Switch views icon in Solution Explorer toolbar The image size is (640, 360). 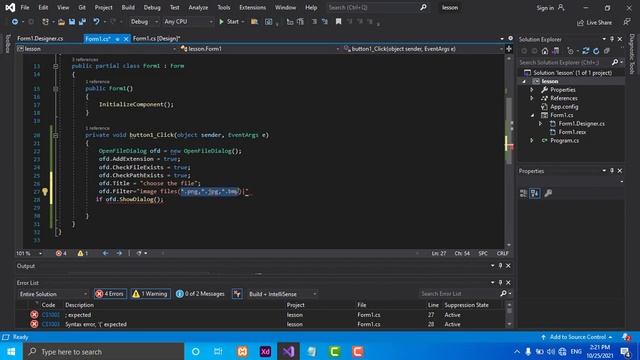(556, 51)
